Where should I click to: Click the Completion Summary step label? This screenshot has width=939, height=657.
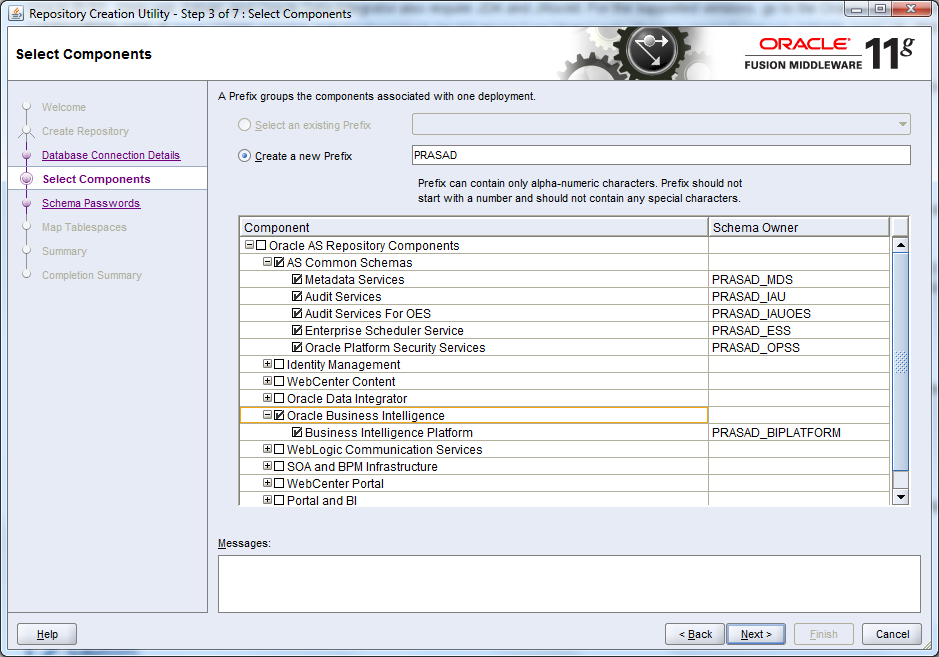pos(92,275)
